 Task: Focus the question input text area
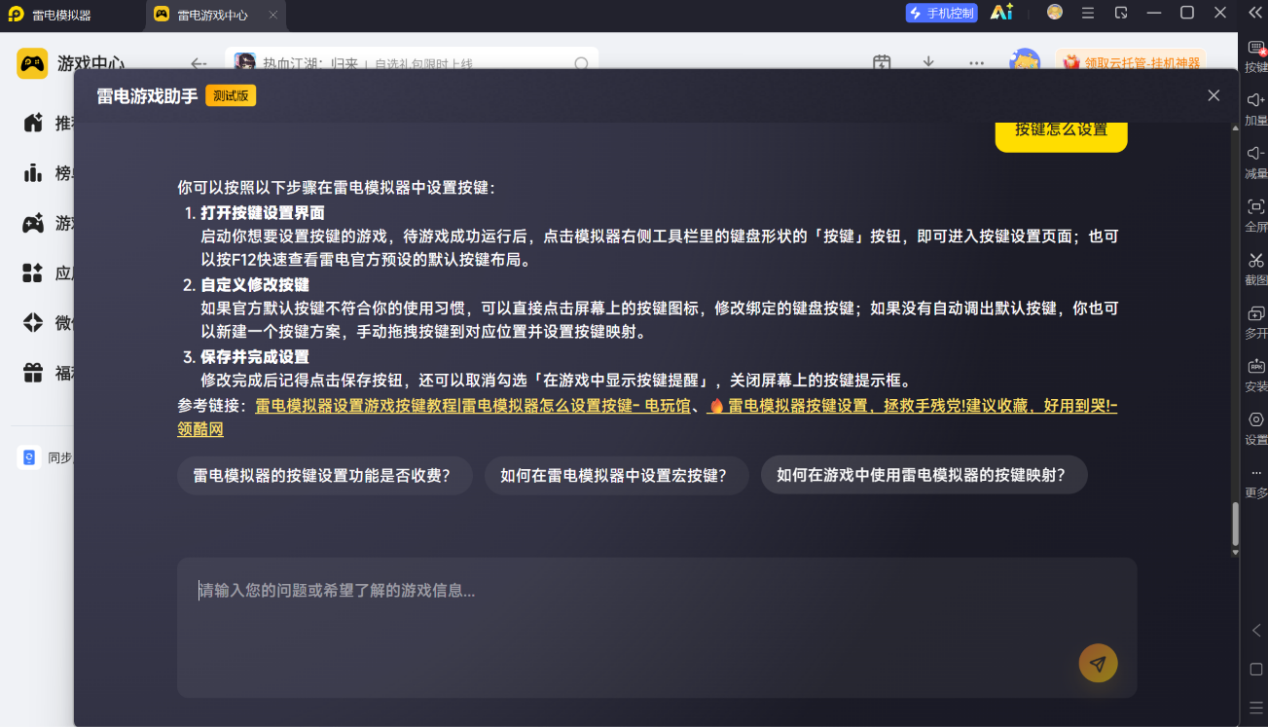click(657, 627)
